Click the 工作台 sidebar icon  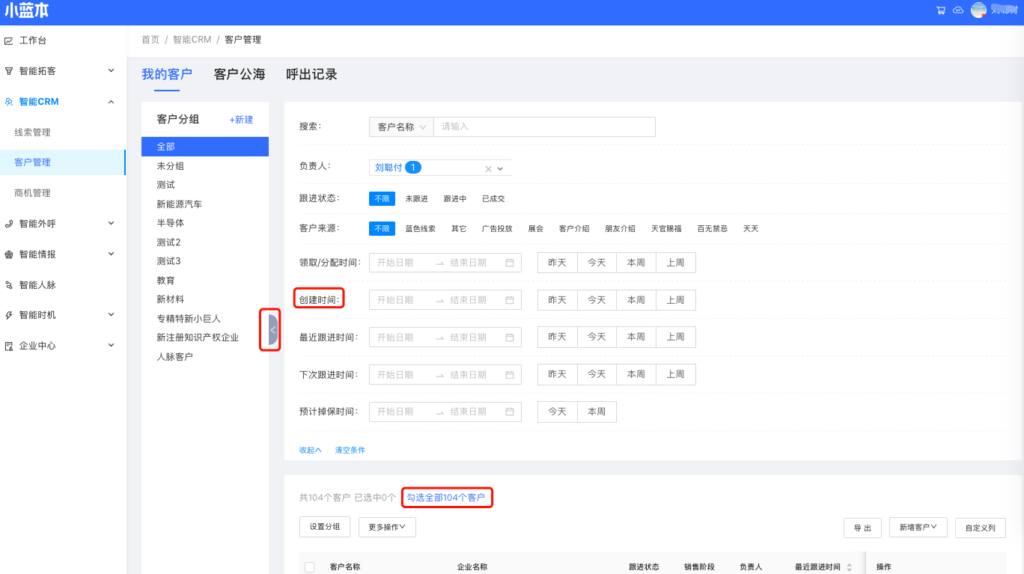9,41
